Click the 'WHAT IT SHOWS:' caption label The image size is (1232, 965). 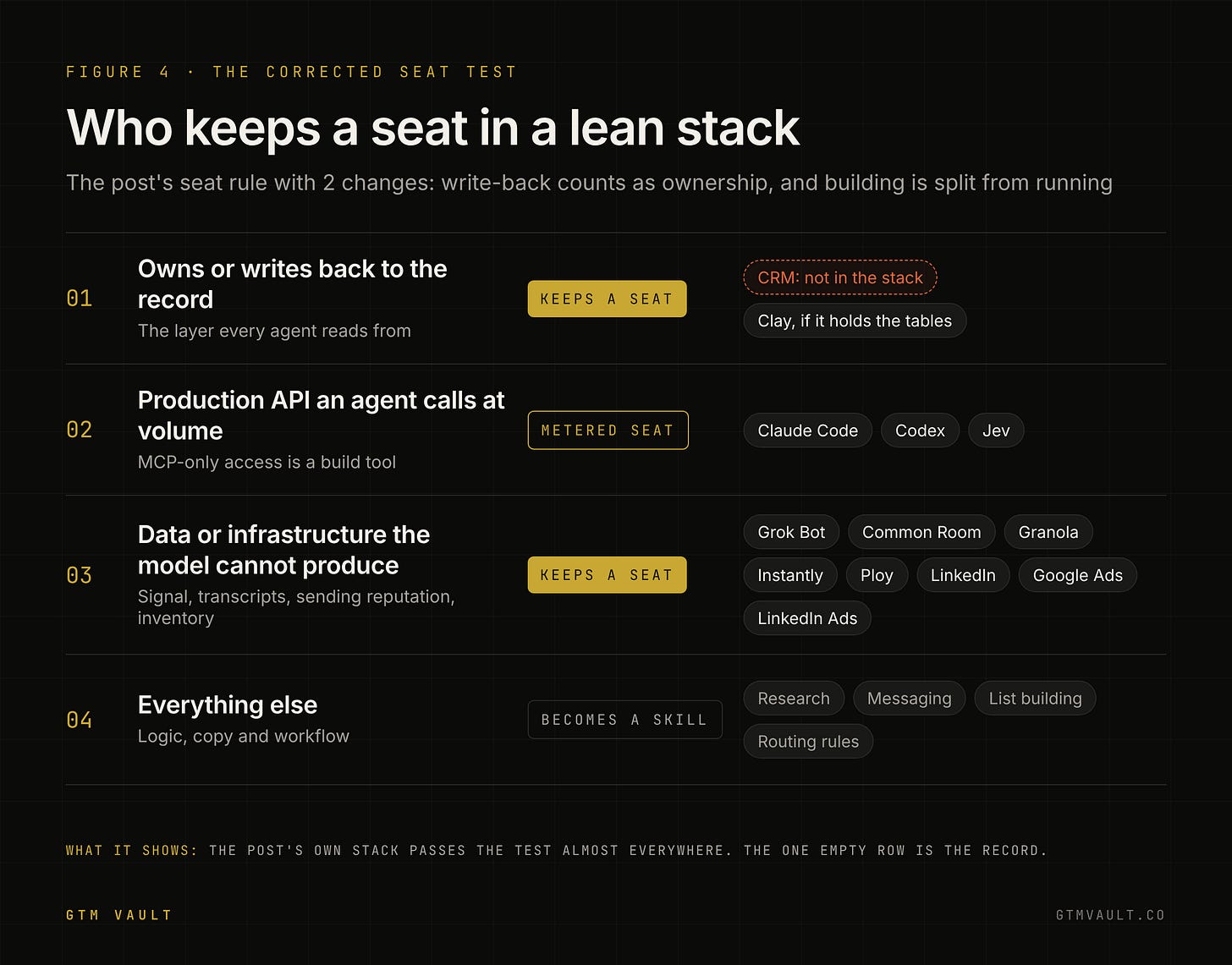[132, 851]
